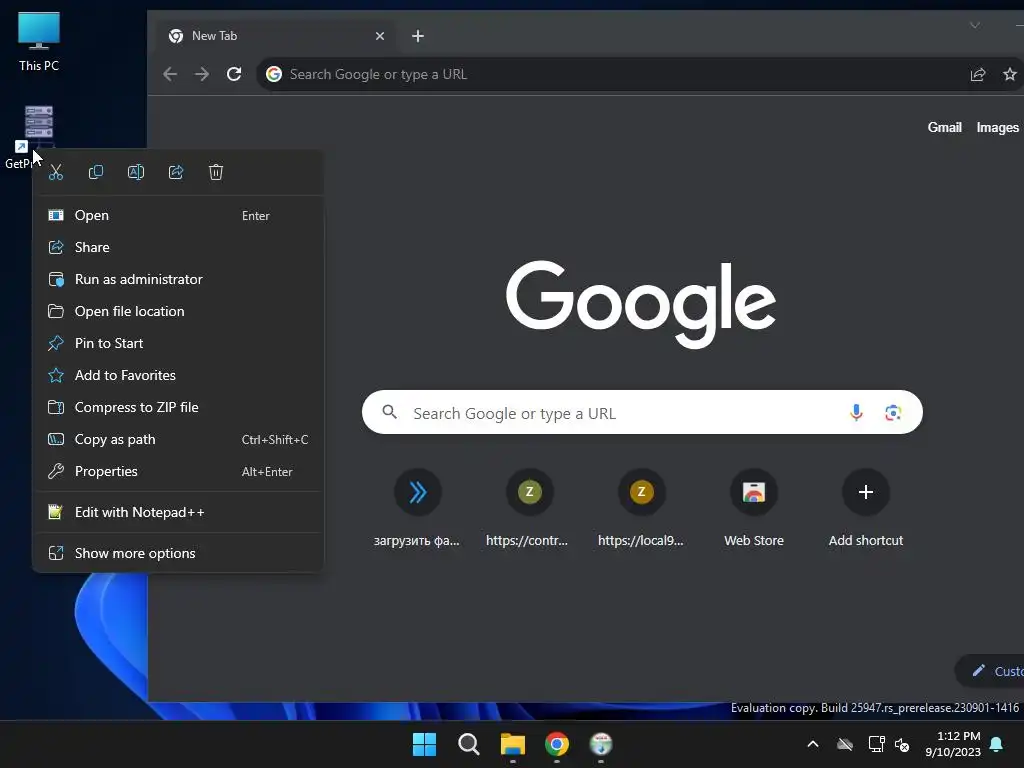Screen dimensions: 1024x768
Task: Close the New Tab tab
Action: [x=380, y=36]
